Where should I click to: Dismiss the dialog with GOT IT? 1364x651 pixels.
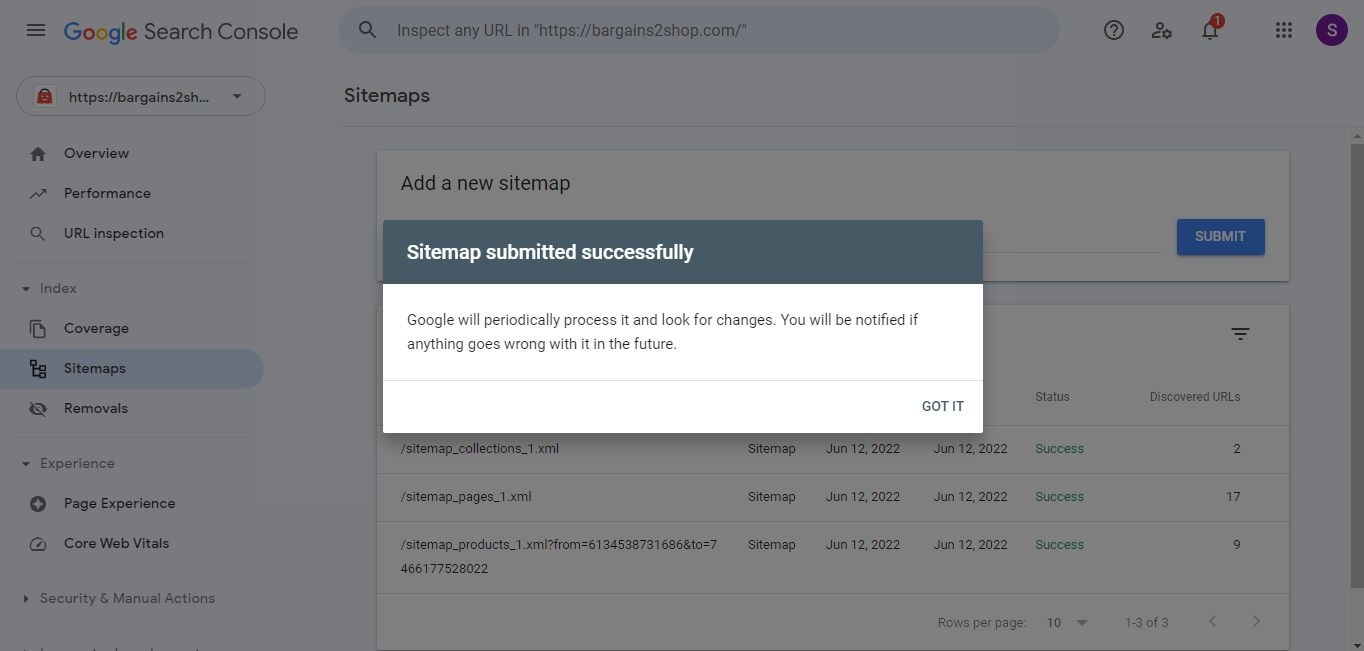tap(942, 406)
